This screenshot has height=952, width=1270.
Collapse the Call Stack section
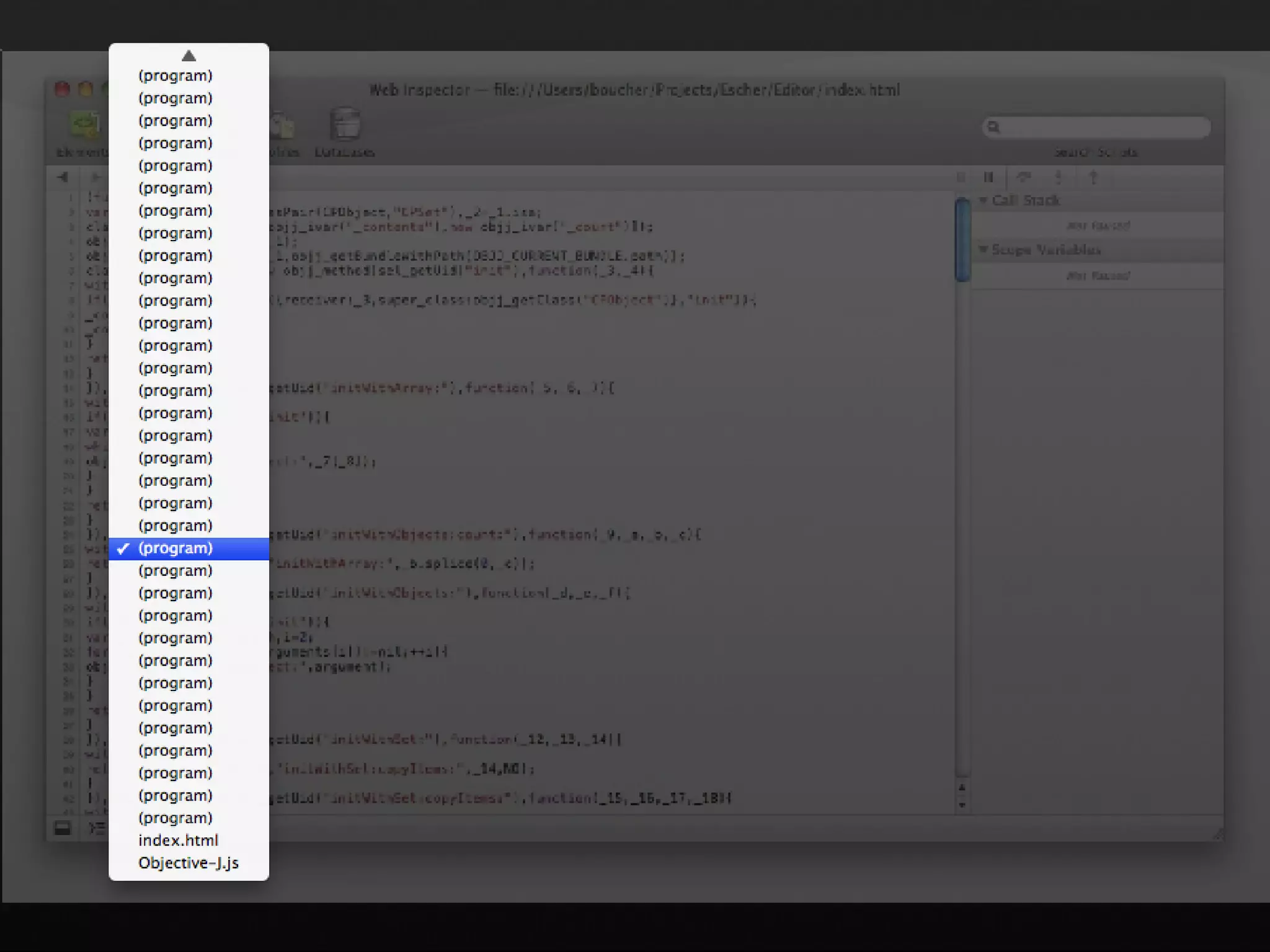[x=984, y=200]
